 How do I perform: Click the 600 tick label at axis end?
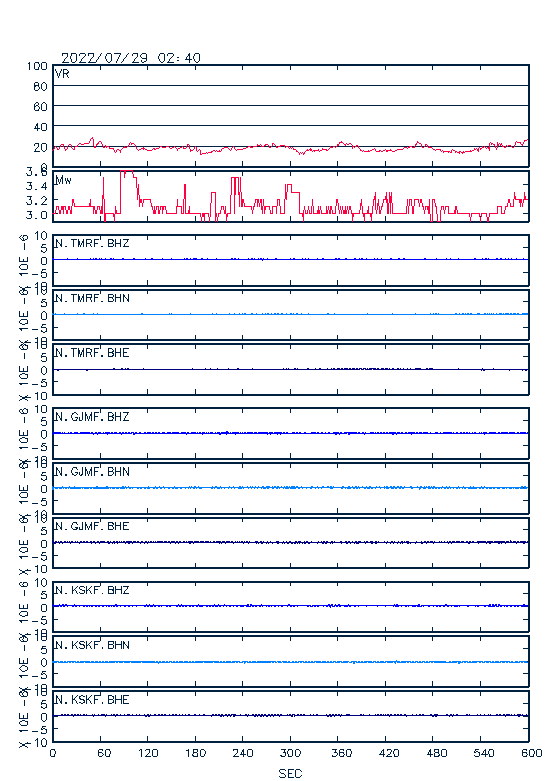[532, 753]
